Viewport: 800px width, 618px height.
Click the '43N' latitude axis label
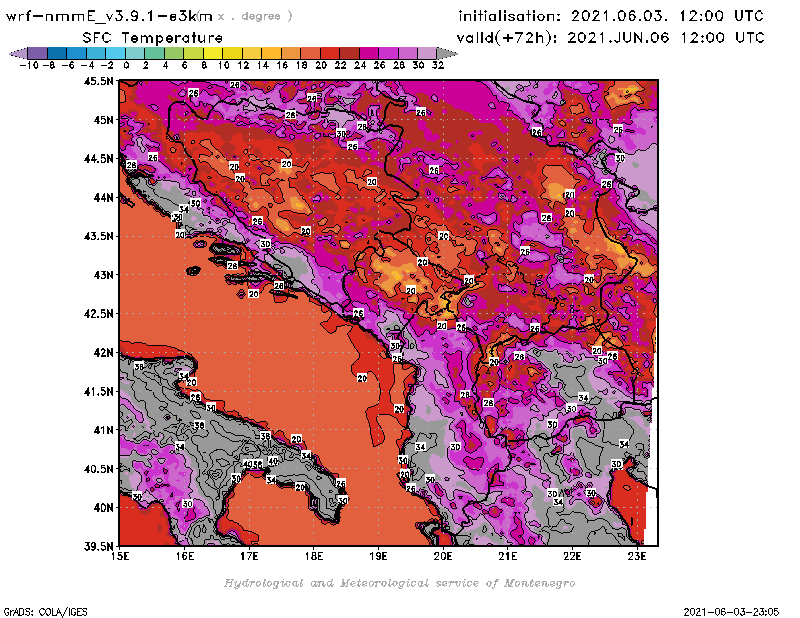(103, 275)
